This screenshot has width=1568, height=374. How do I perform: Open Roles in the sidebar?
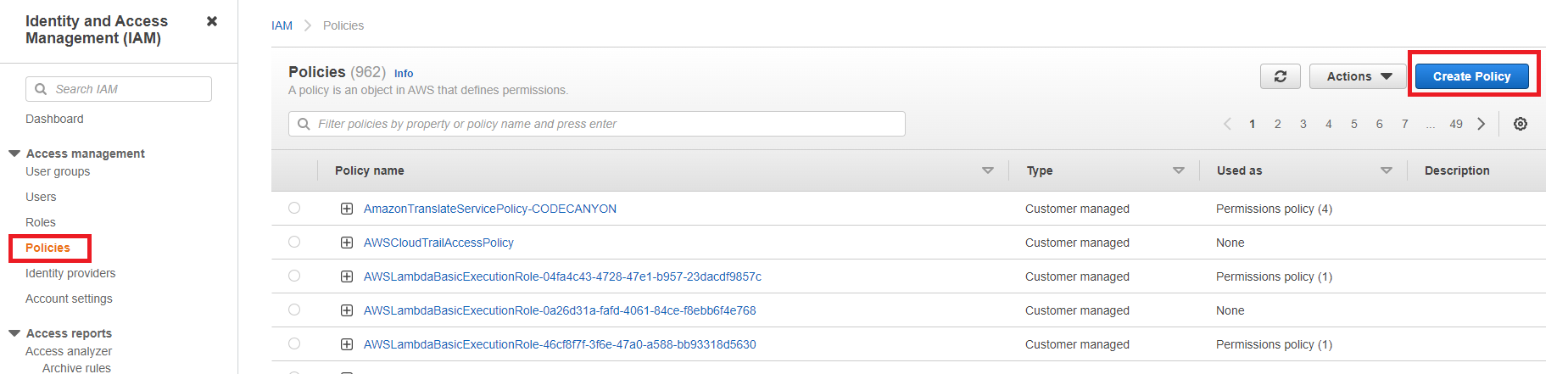[x=41, y=222]
